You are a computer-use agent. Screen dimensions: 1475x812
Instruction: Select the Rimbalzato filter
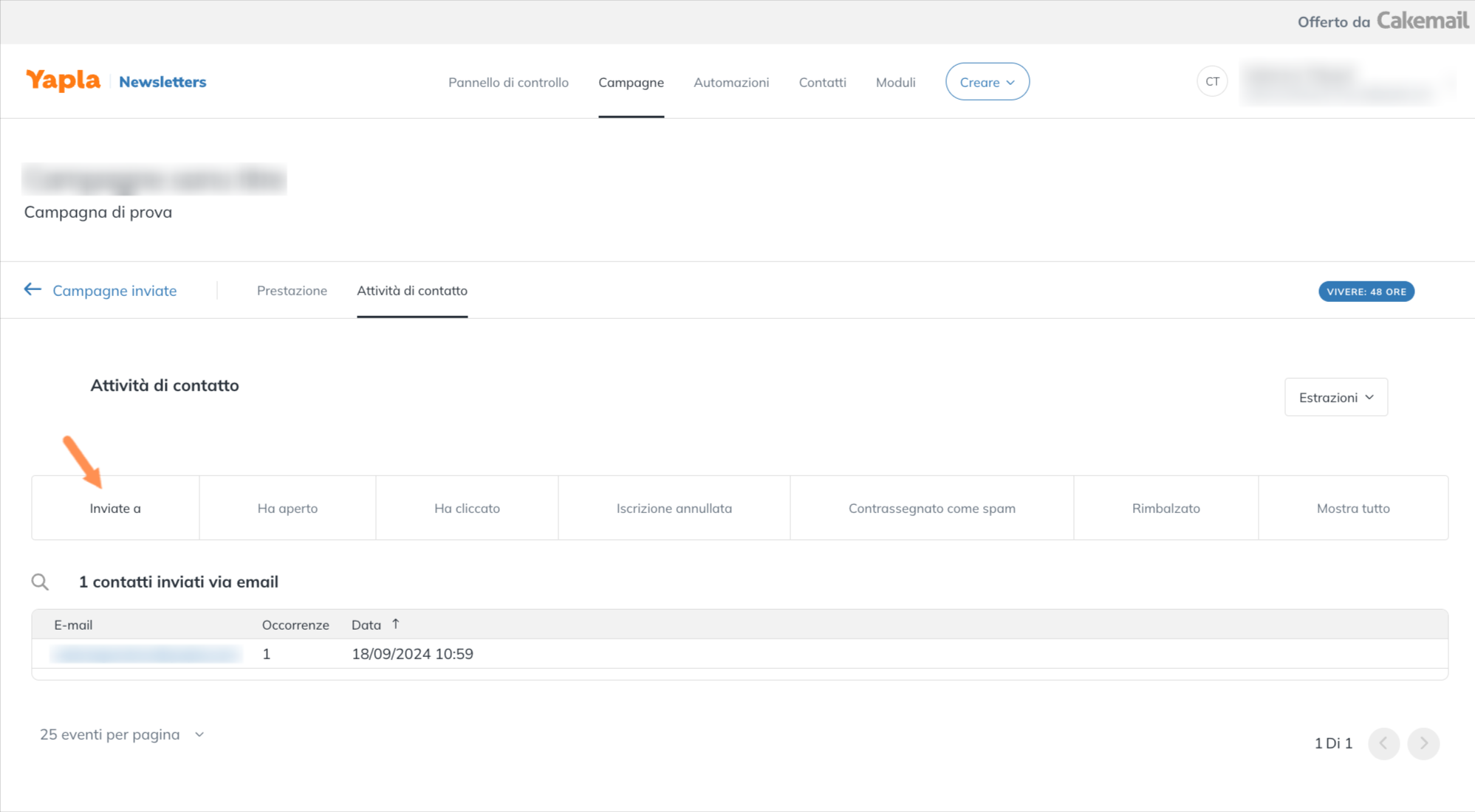point(1166,508)
